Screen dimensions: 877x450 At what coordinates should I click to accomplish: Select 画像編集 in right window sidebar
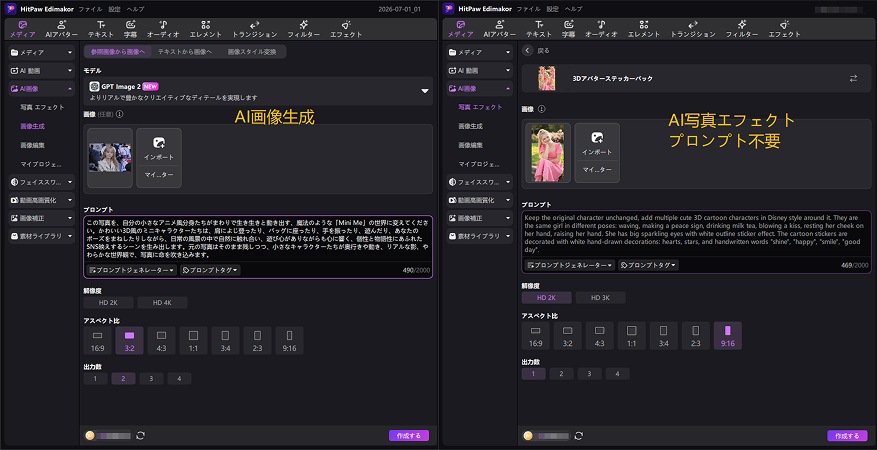tap(469, 145)
